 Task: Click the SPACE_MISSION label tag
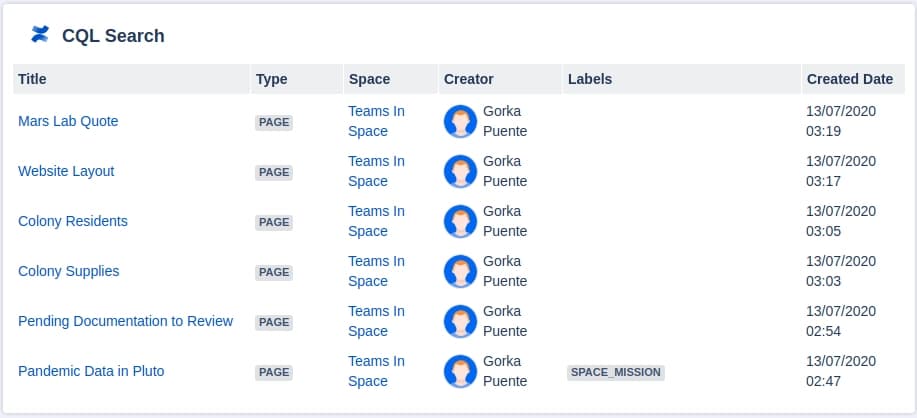(616, 372)
